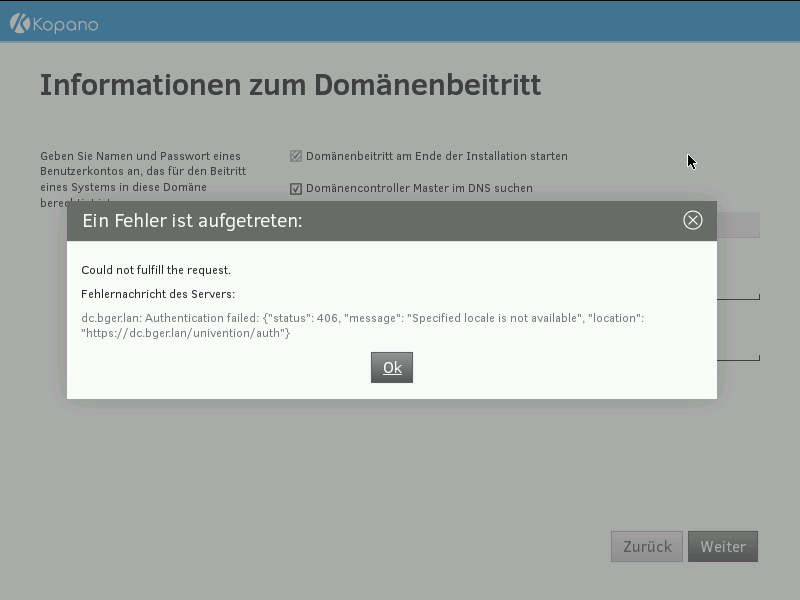Screen dimensions: 800x600
Task: Click the 'Ein Fehler ist aufgetreten:' dialog title
Action: [x=192, y=220]
